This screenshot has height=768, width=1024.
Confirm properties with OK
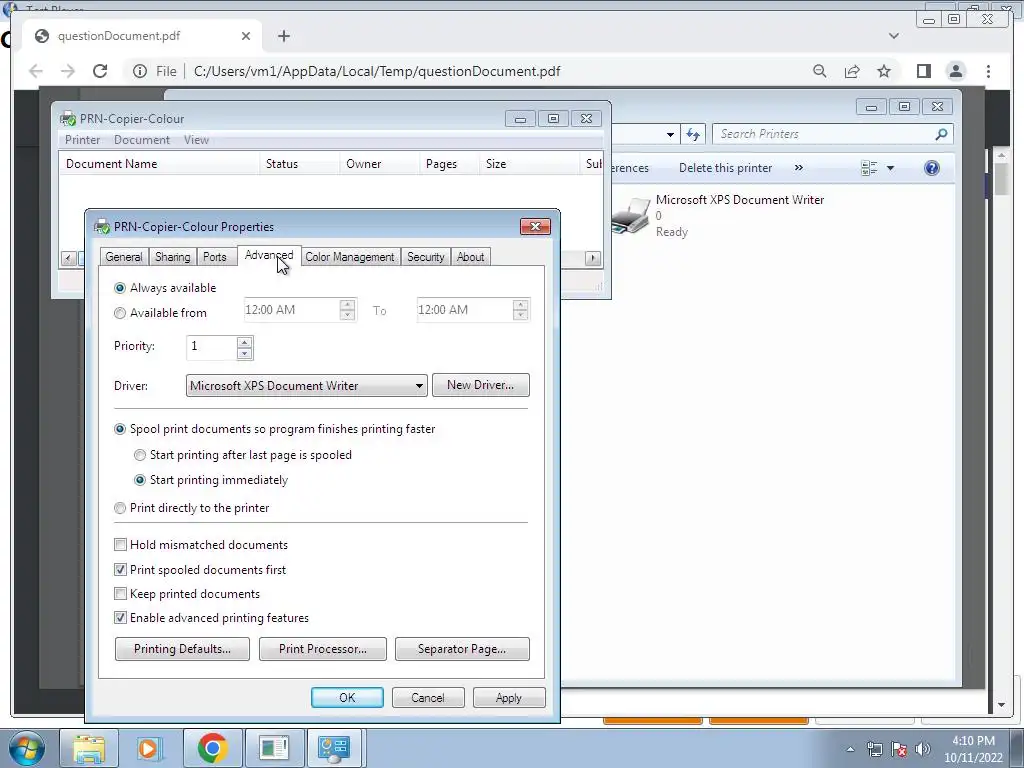347,697
